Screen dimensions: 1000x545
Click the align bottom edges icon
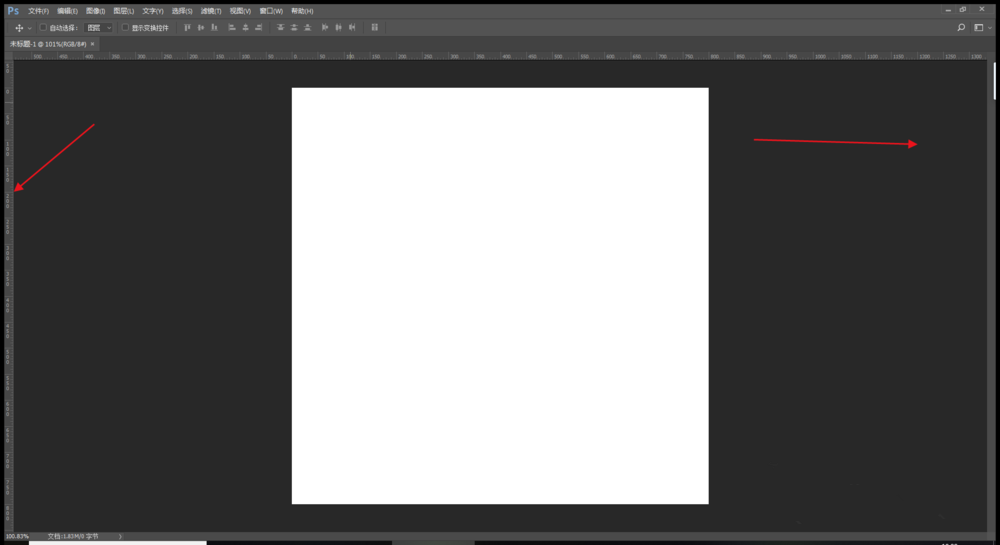214,27
